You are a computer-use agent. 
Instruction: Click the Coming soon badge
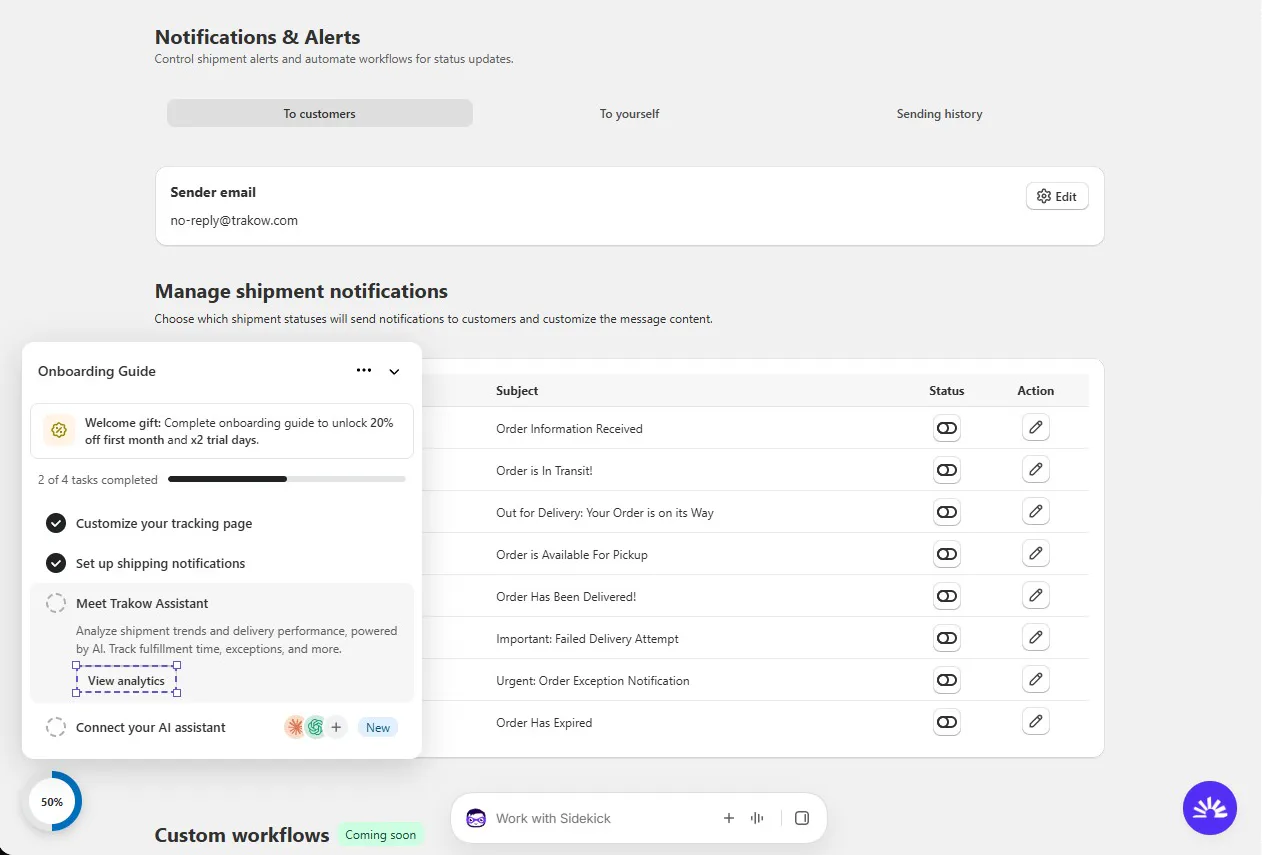pyautogui.click(x=381, y=834)
